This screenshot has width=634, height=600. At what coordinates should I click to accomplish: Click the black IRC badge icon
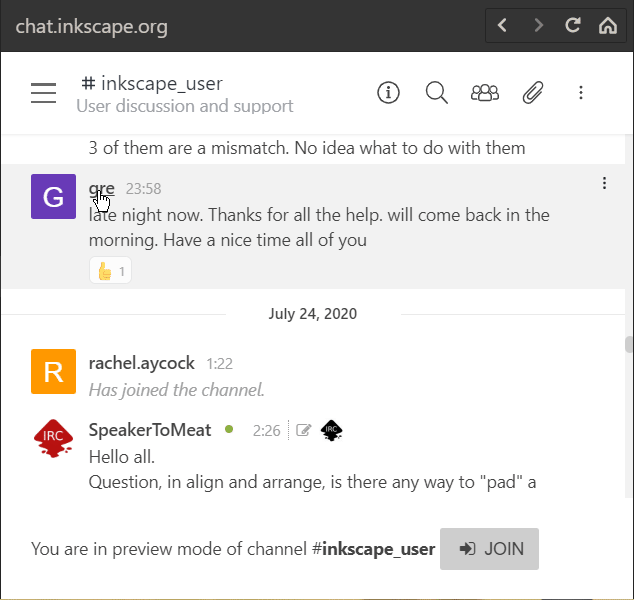point(332,430)
